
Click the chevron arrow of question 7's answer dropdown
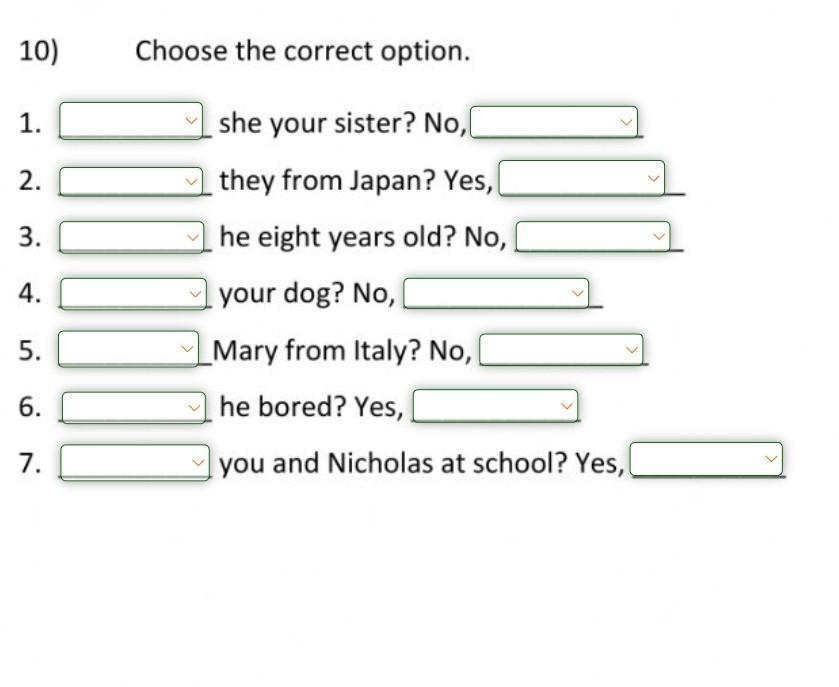(771, 459)
